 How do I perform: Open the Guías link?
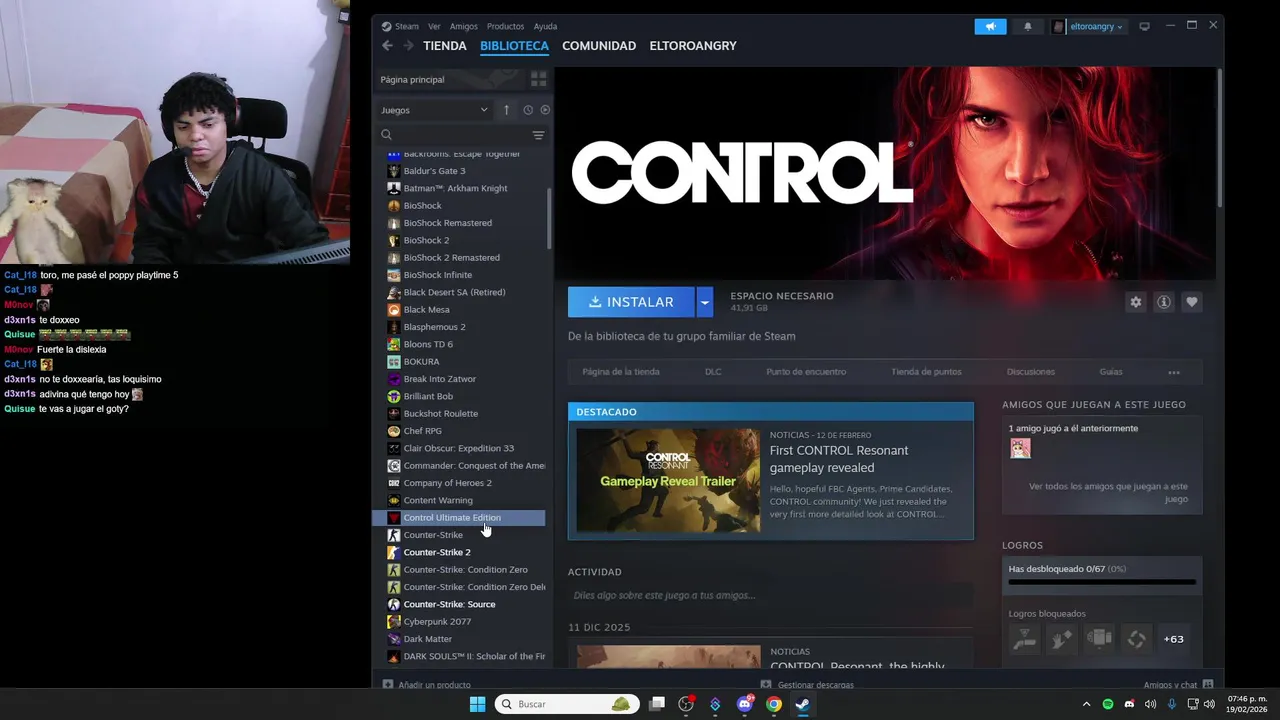1111,372
